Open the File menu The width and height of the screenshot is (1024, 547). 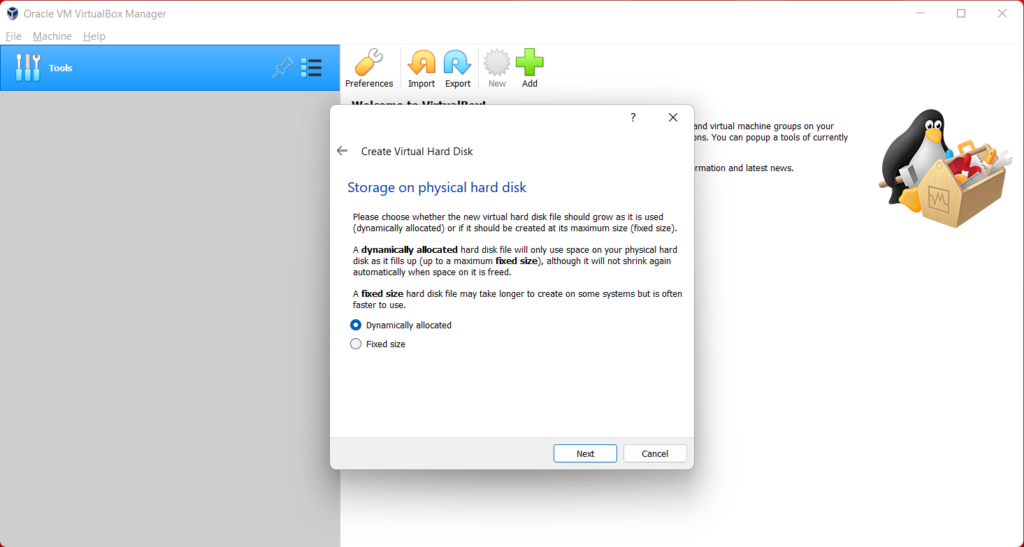[x=13, y=36]
